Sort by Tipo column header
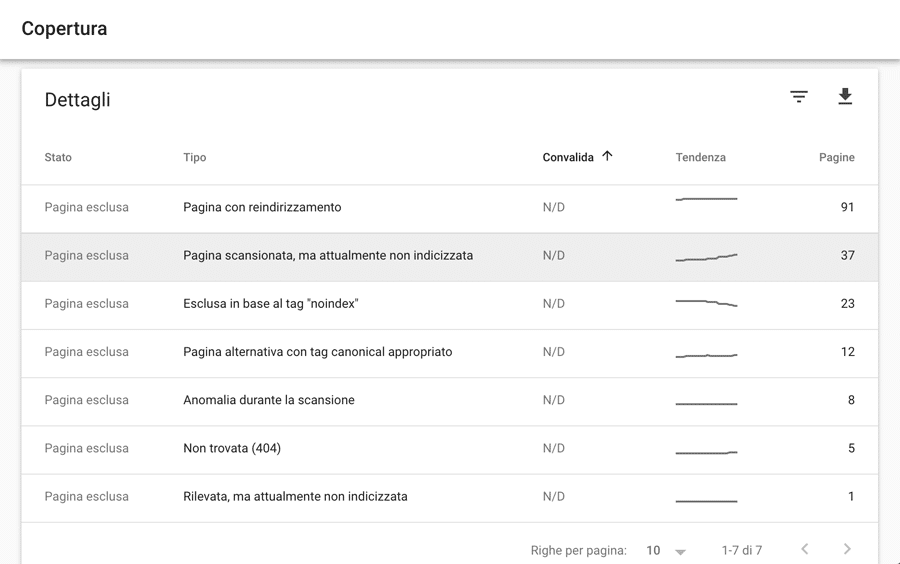Screen dimensions: 900x564 click(195, 157)
